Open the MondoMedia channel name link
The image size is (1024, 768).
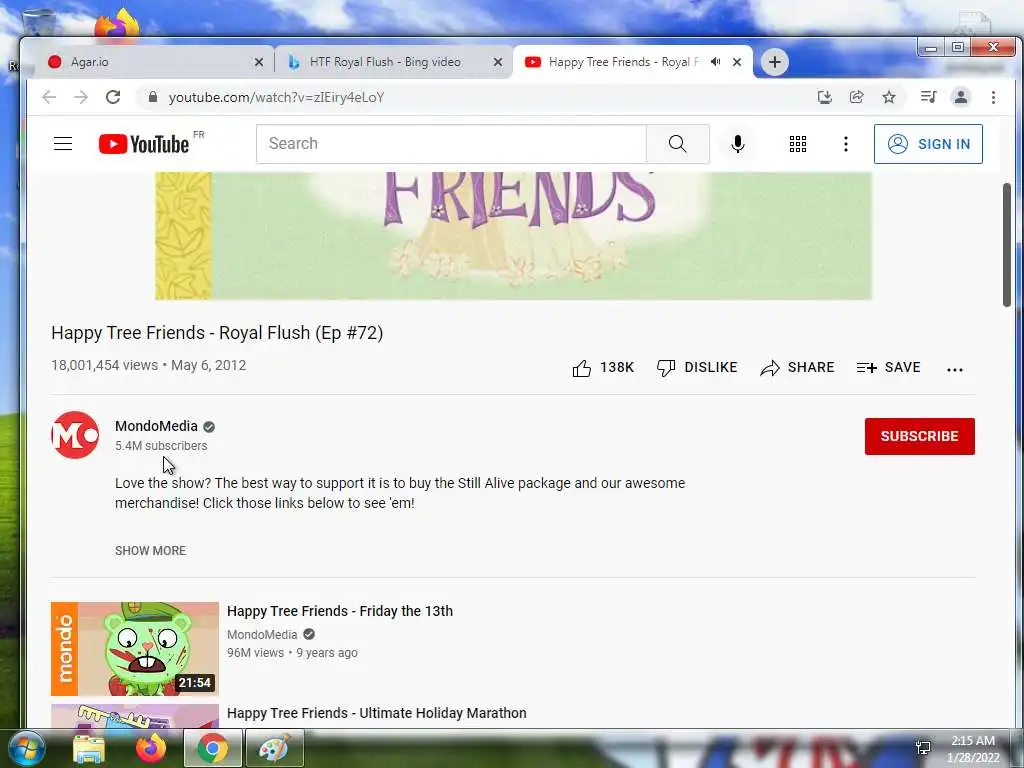pyautogui.click(x=156, y=426)
